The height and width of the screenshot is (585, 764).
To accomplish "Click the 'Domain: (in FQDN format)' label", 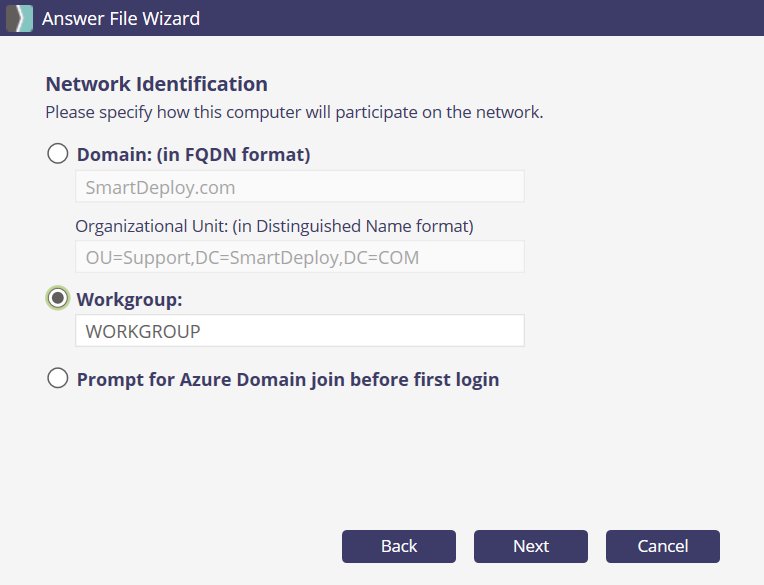I will pos(193,155).
